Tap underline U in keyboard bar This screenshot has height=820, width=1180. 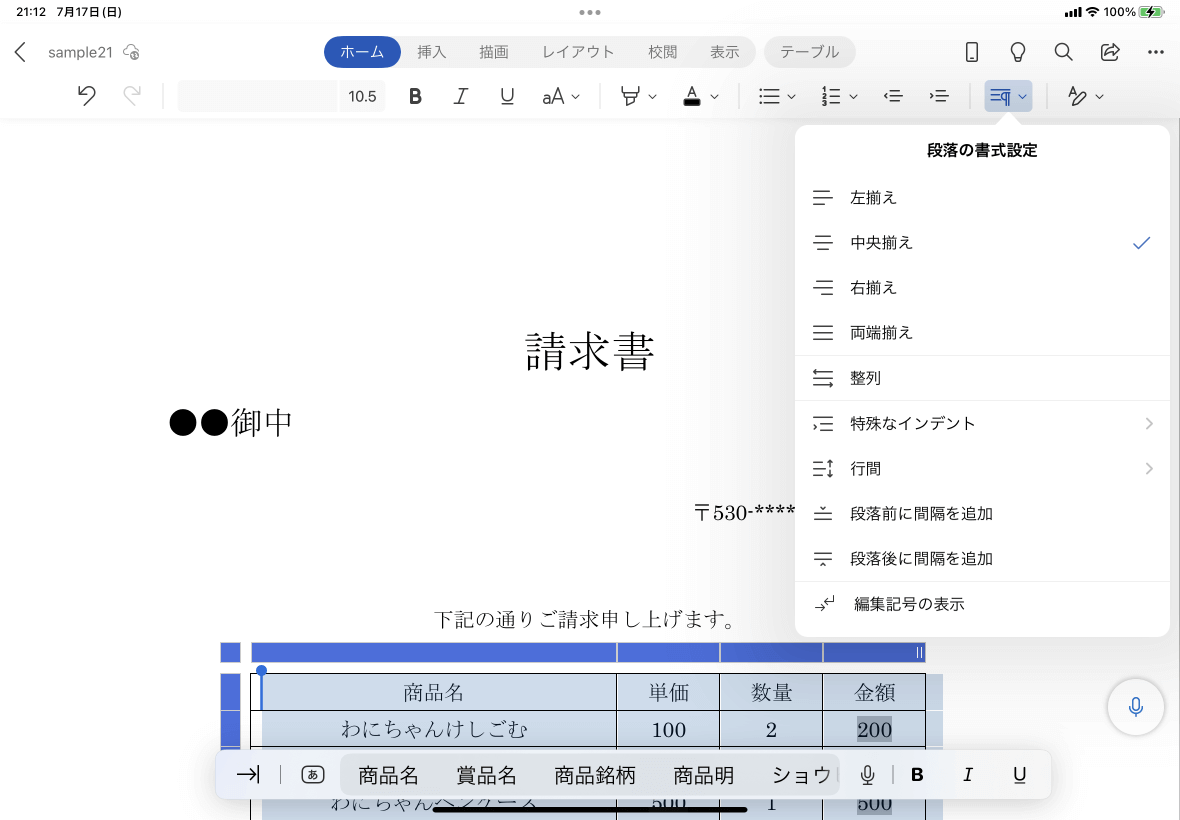click(1019, 775)
